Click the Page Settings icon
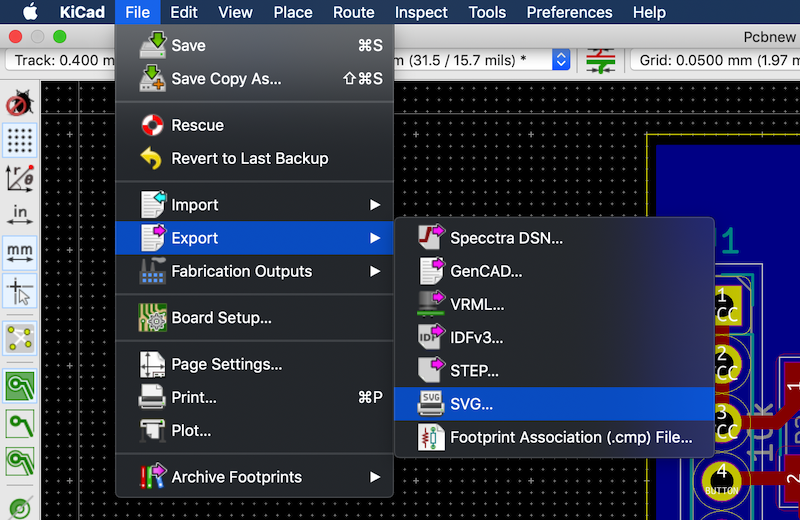800x520 pixels. coord(153,364)
